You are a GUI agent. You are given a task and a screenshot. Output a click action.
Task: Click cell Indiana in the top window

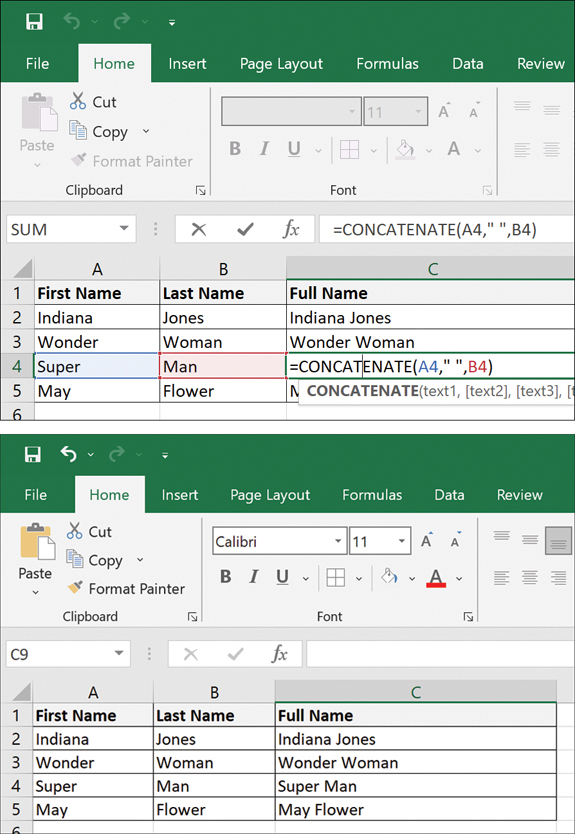point(97,318)
